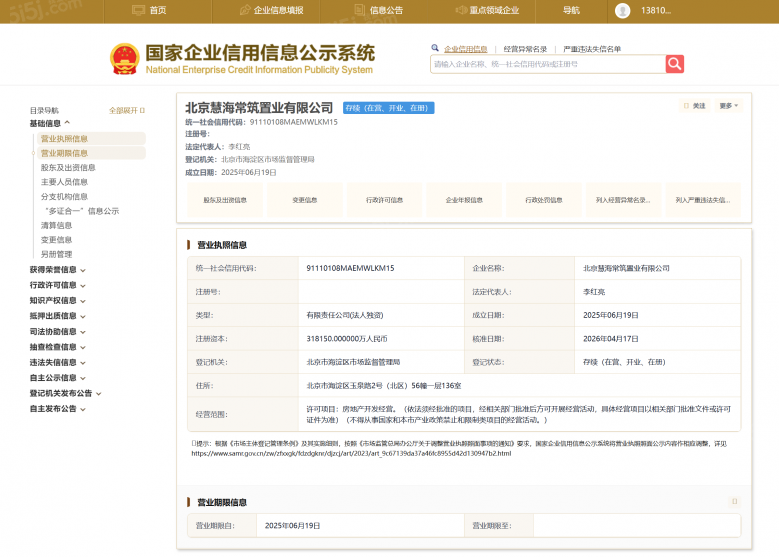
Task: Select 清算信息 in sidebar
Action: (56, 225)
